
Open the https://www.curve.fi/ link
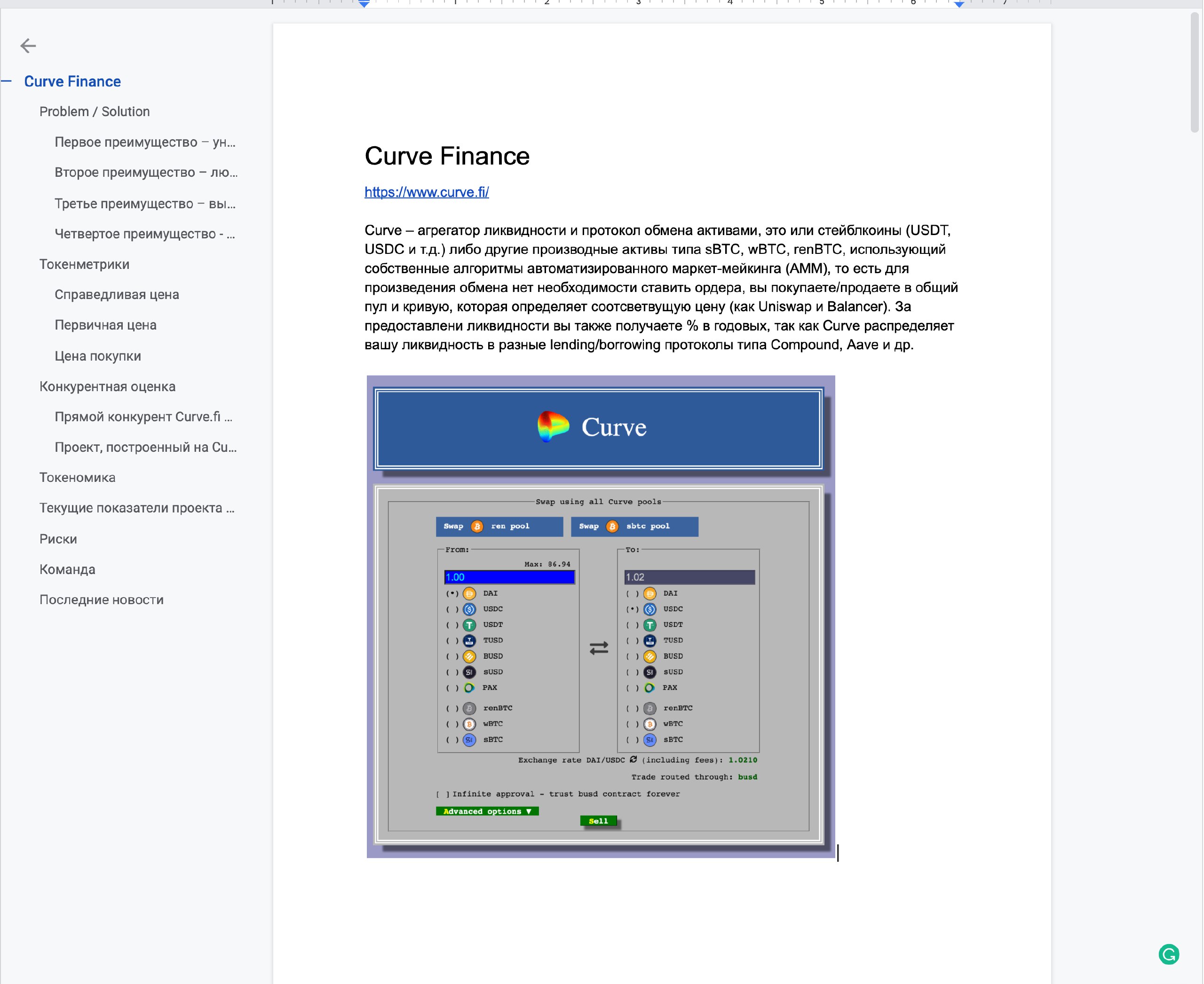coord(427,192)
